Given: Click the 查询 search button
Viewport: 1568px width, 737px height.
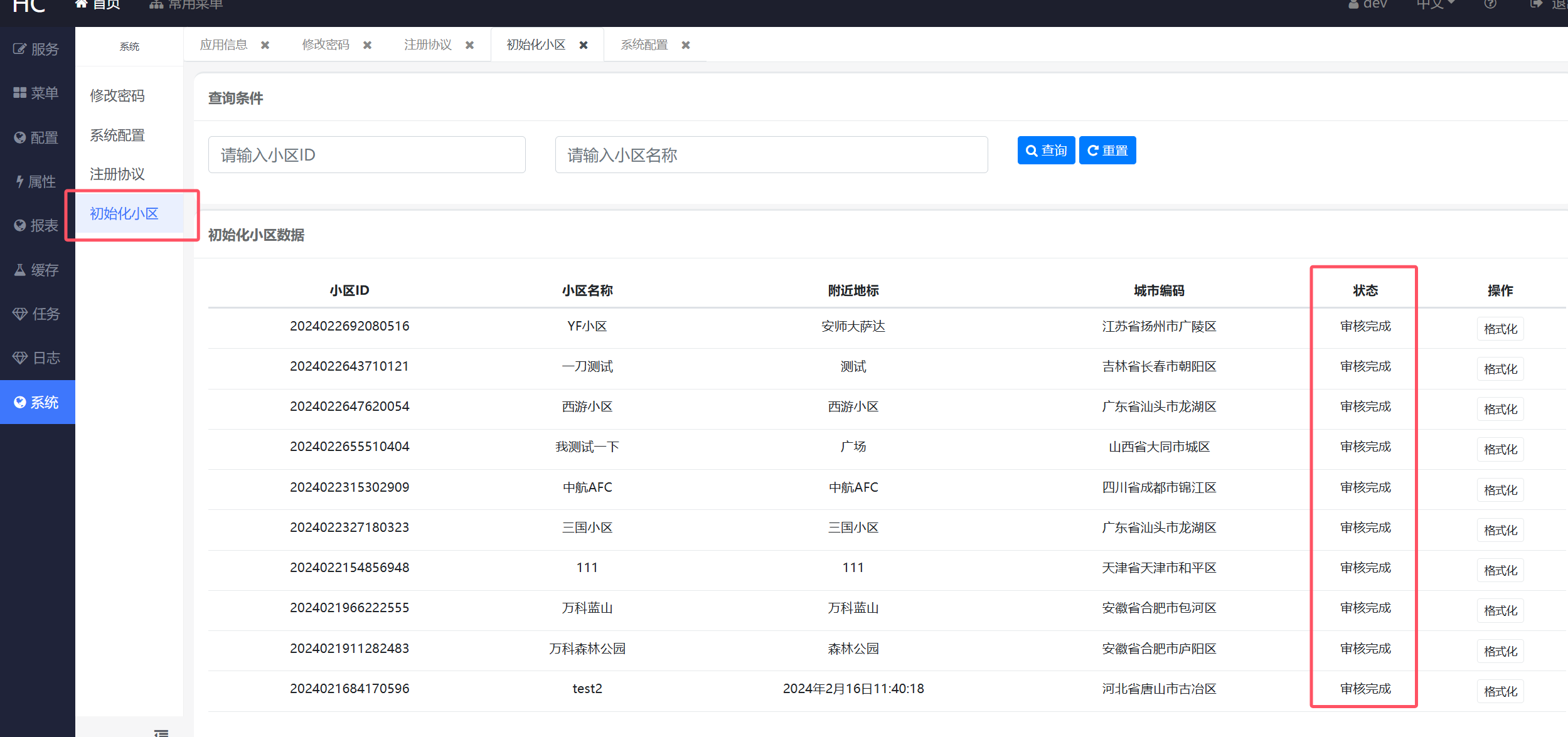Looking at the screenshot, I should [x=1047, y=151].
